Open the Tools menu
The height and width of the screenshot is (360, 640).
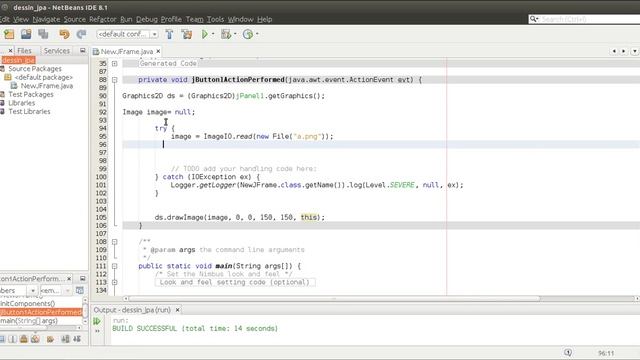point(215,19)
